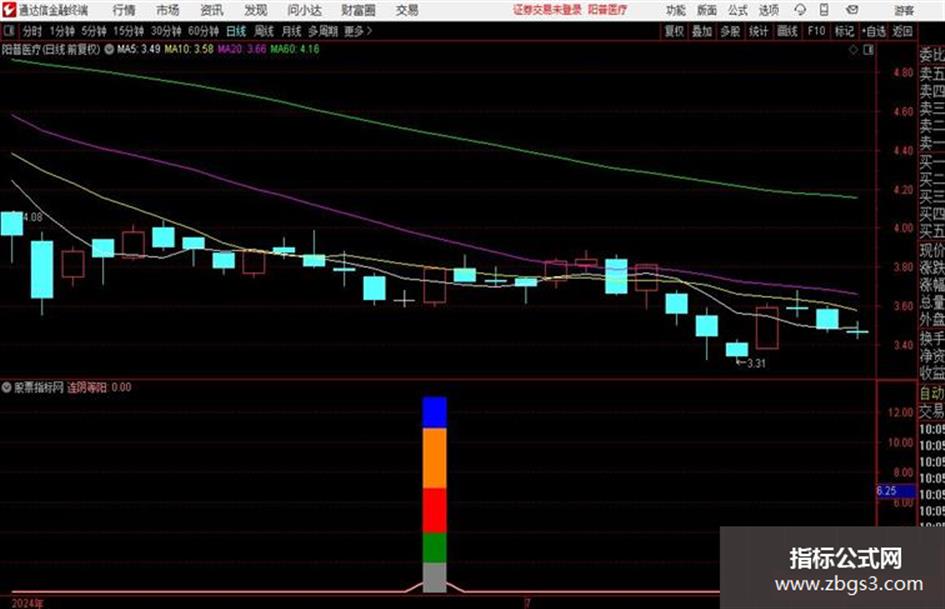Click the green segment of indicator bar
Image resolution: width=945 pixels, height=609 pixels.
[x=435, y=548]
